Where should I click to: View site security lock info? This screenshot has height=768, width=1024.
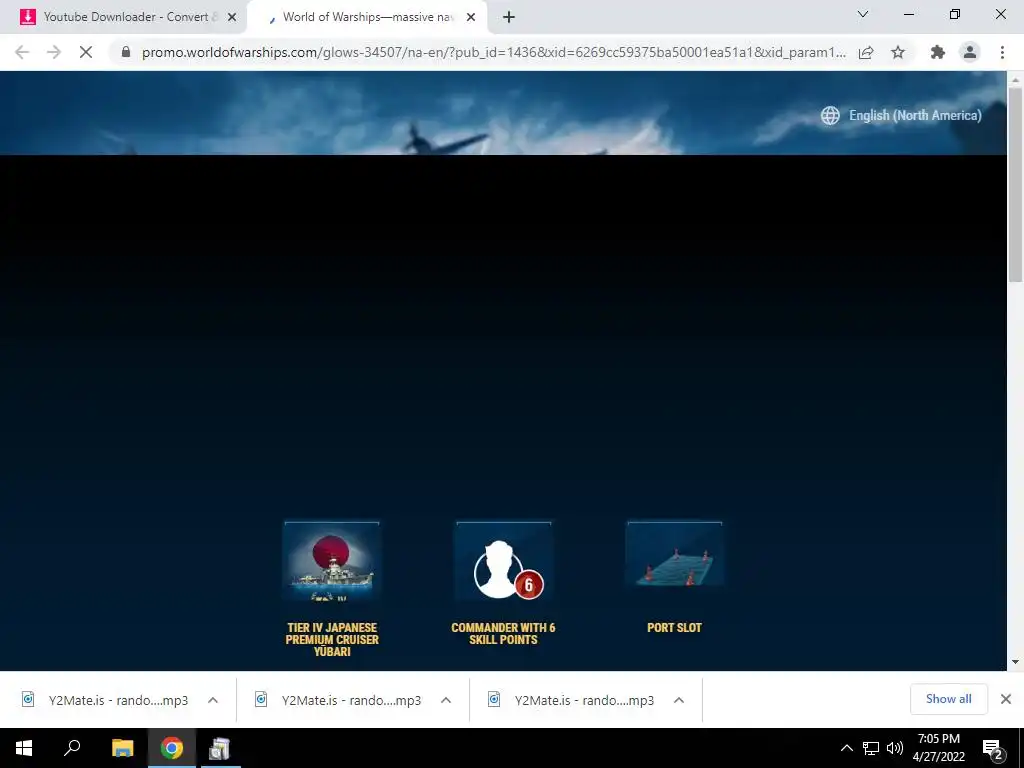pyautogui.click(x=126, y=52)
